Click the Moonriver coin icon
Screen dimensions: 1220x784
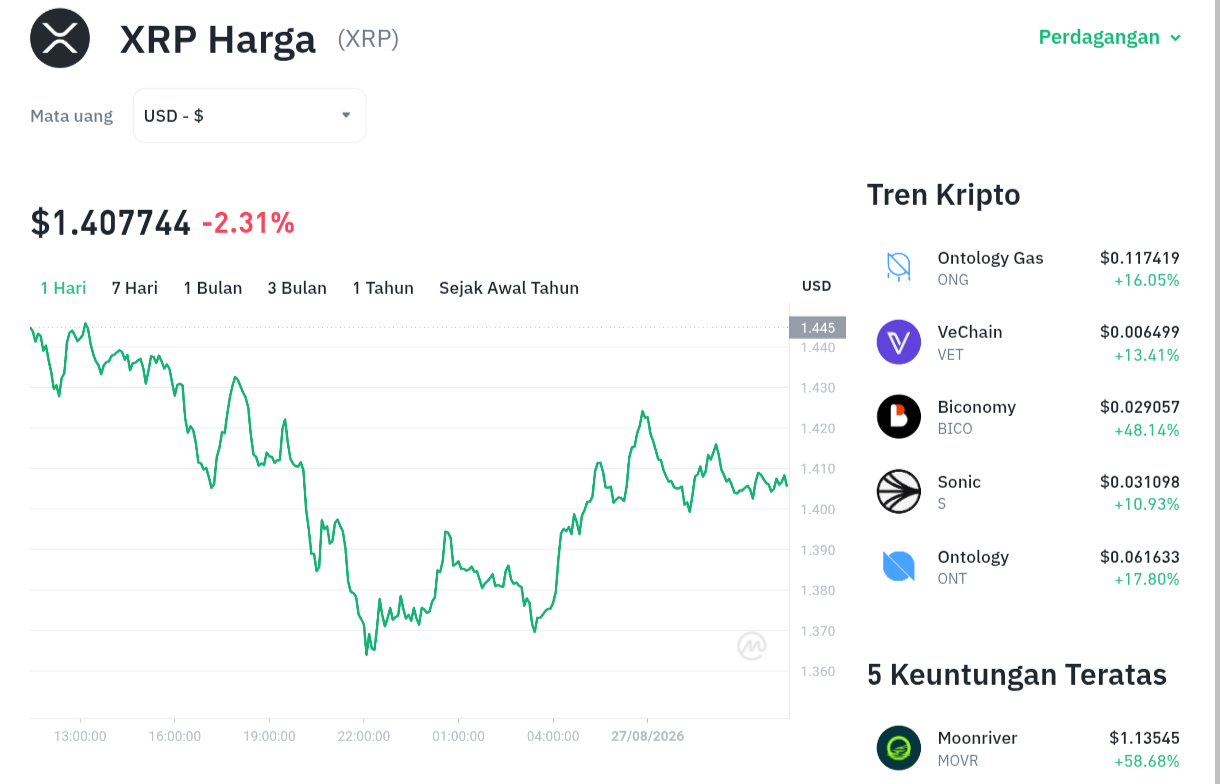[x=898, y=748]
